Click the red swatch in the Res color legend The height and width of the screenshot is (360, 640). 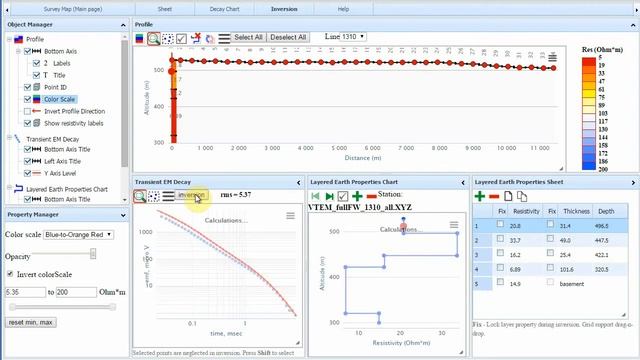(x=589, y=62)
